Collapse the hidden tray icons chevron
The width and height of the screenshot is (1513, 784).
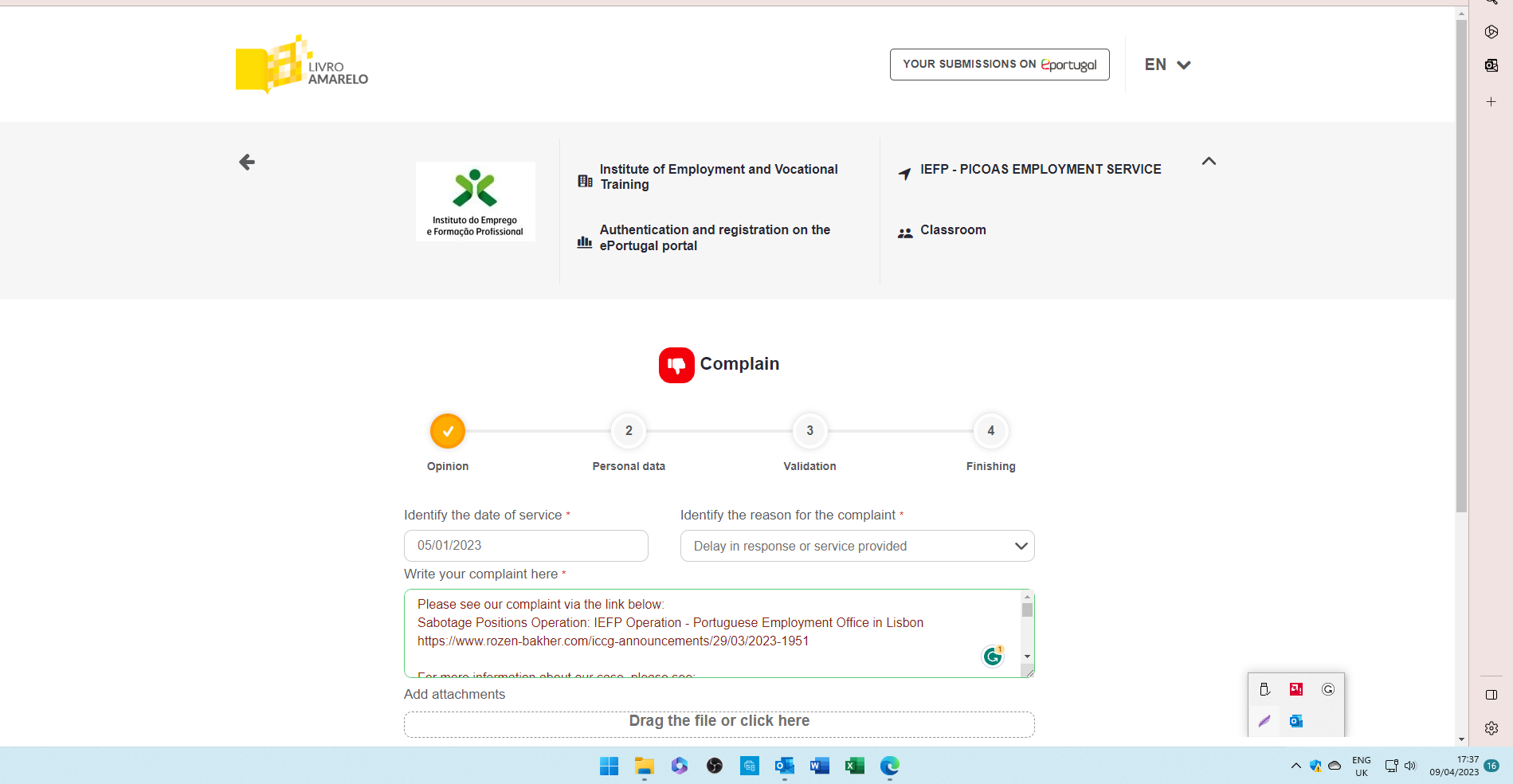point(1296,766)
